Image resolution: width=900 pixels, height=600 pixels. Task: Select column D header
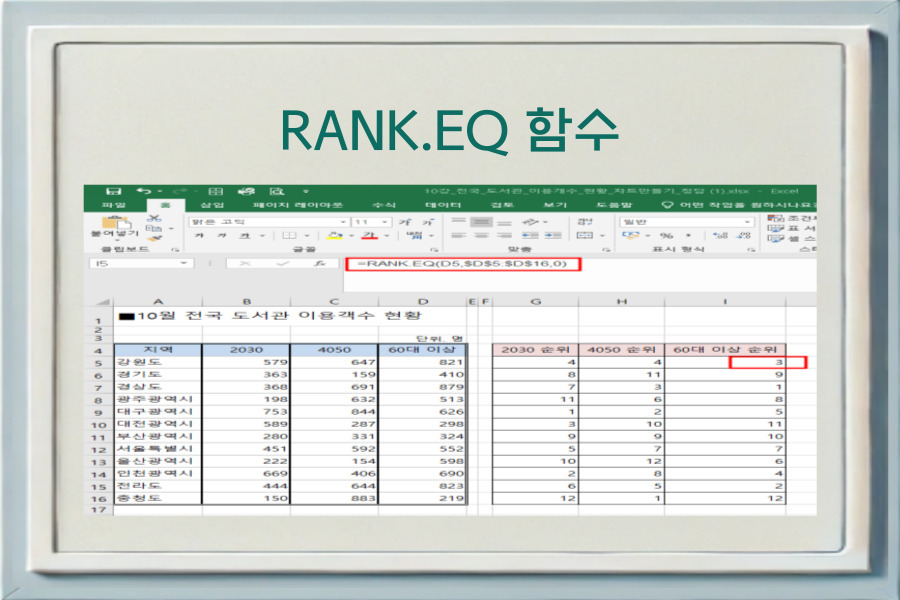click(422, 301)
